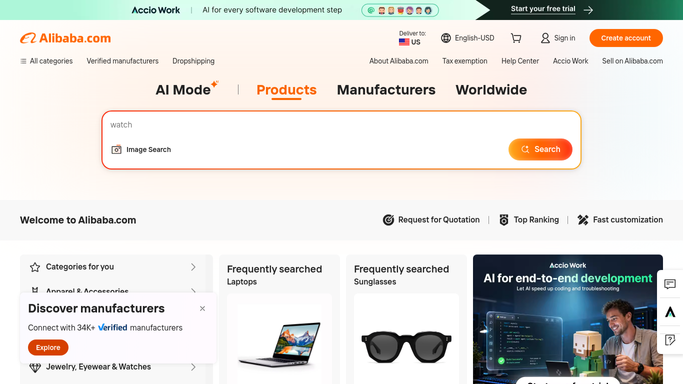Click the Fast customization pencil icon
683x384 pixels.
(583, 220)
